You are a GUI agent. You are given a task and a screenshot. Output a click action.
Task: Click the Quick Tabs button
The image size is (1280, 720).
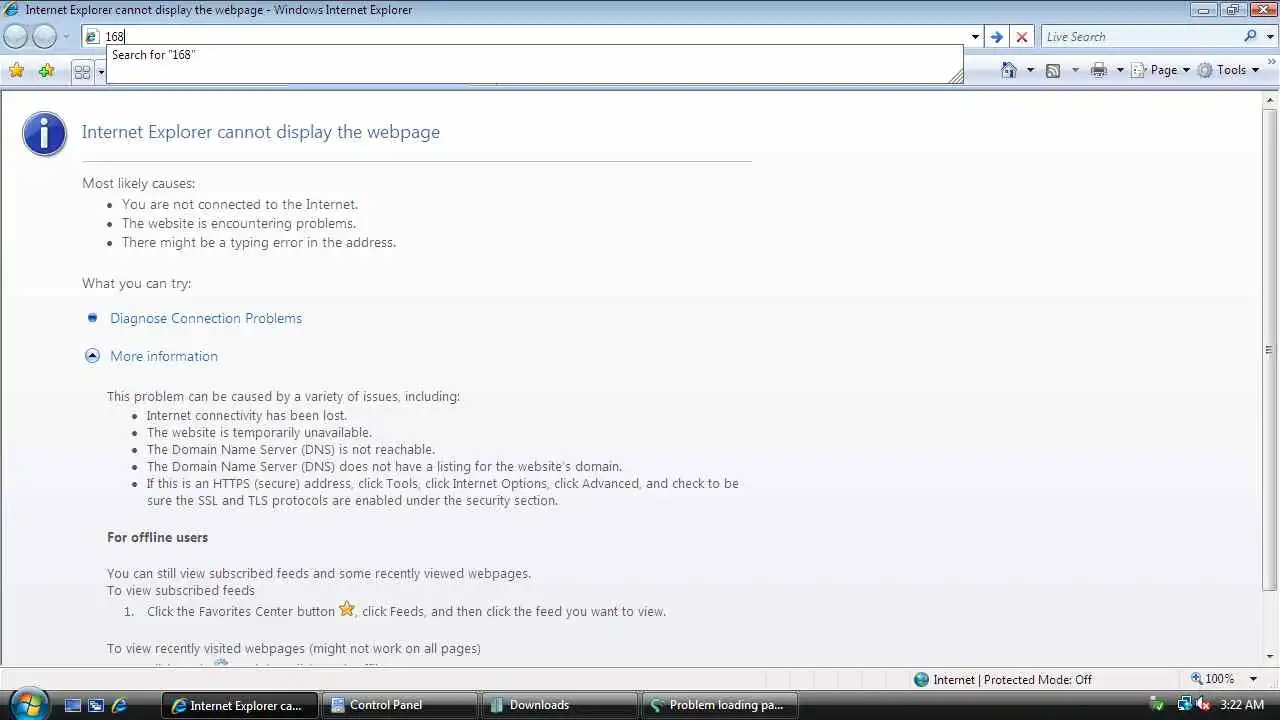(x=82, y=72)
